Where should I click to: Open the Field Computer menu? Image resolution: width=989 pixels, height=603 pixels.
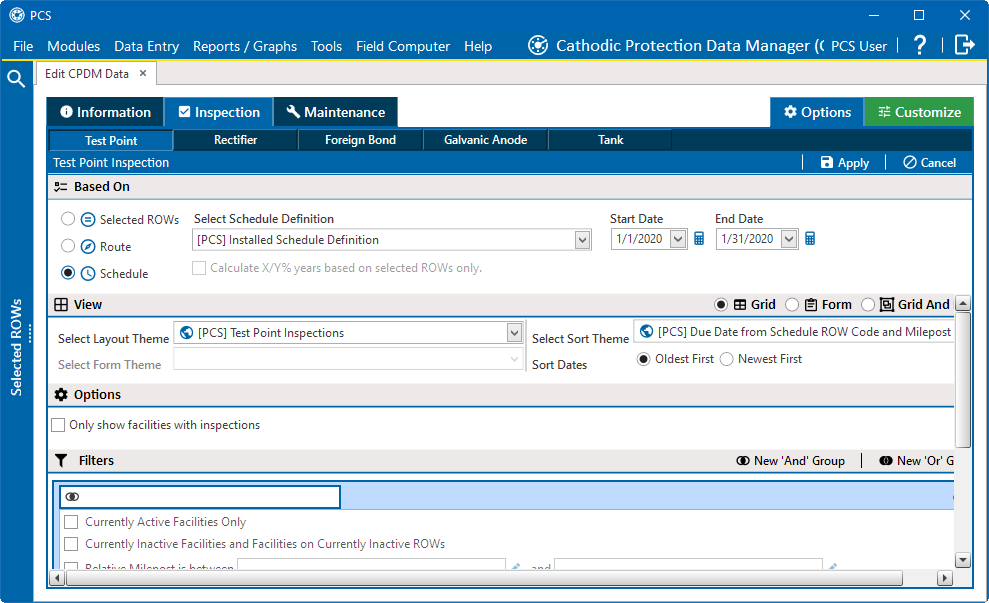403,46
